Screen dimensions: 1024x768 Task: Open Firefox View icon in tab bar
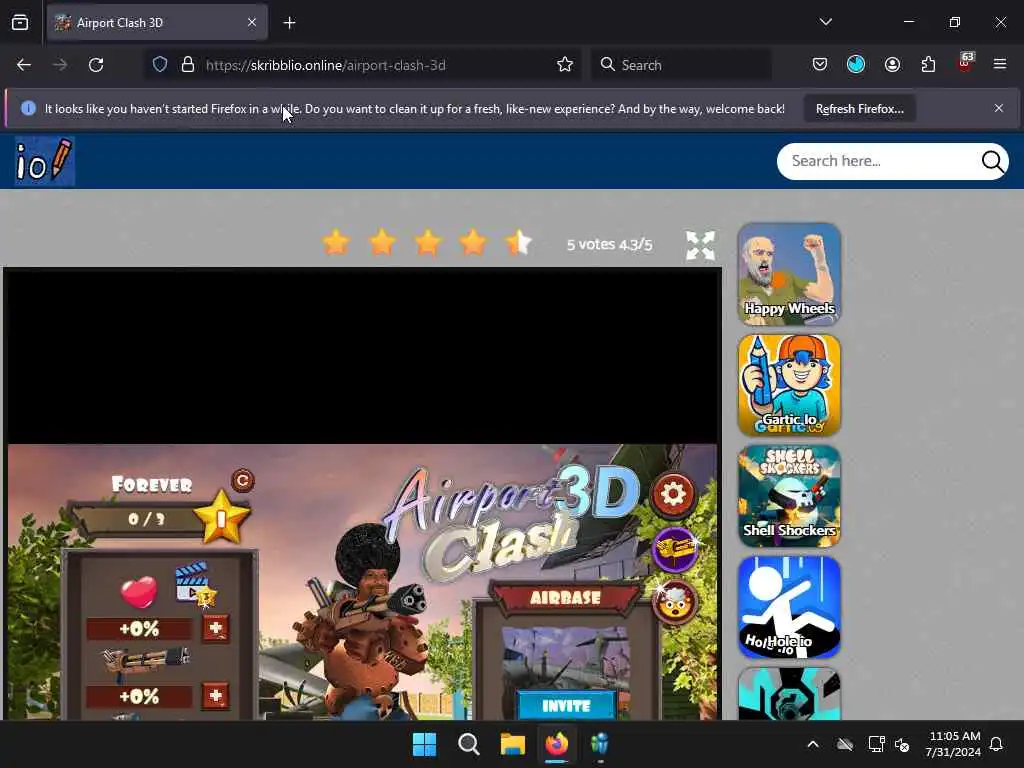click(x=20, y=23)
